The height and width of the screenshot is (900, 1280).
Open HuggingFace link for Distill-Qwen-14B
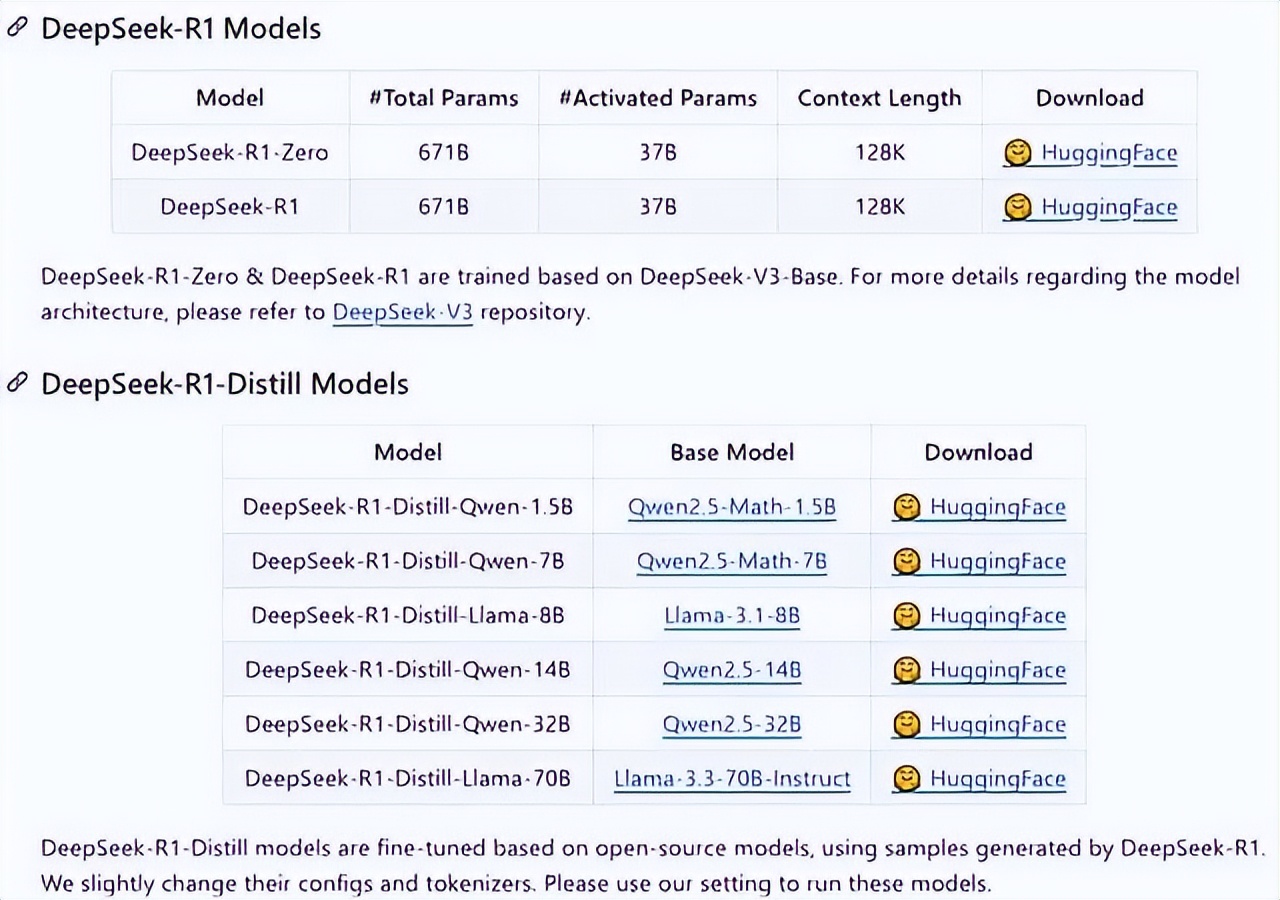point(997,669)
